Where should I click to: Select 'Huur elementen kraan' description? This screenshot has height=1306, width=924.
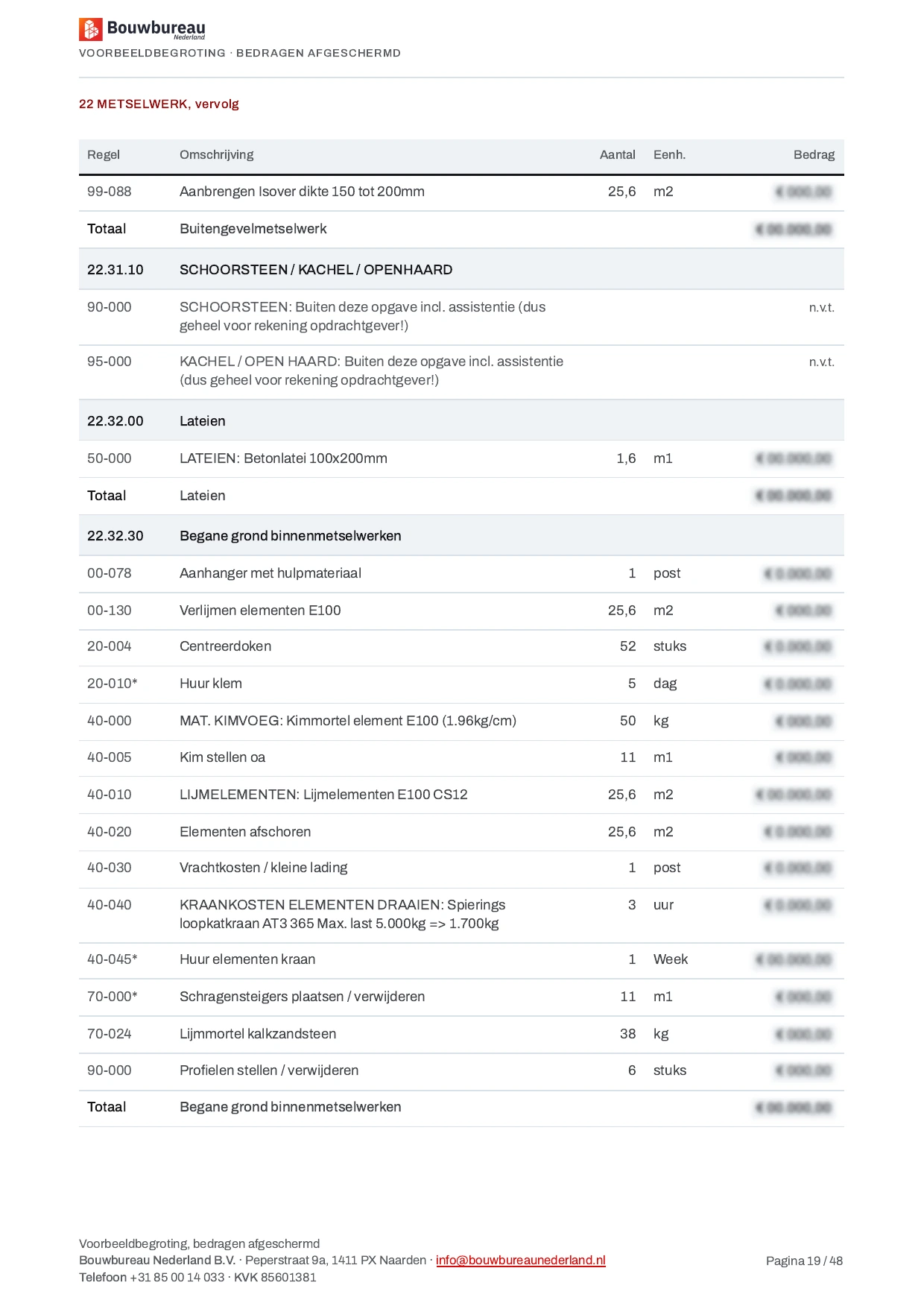[247, 959]
